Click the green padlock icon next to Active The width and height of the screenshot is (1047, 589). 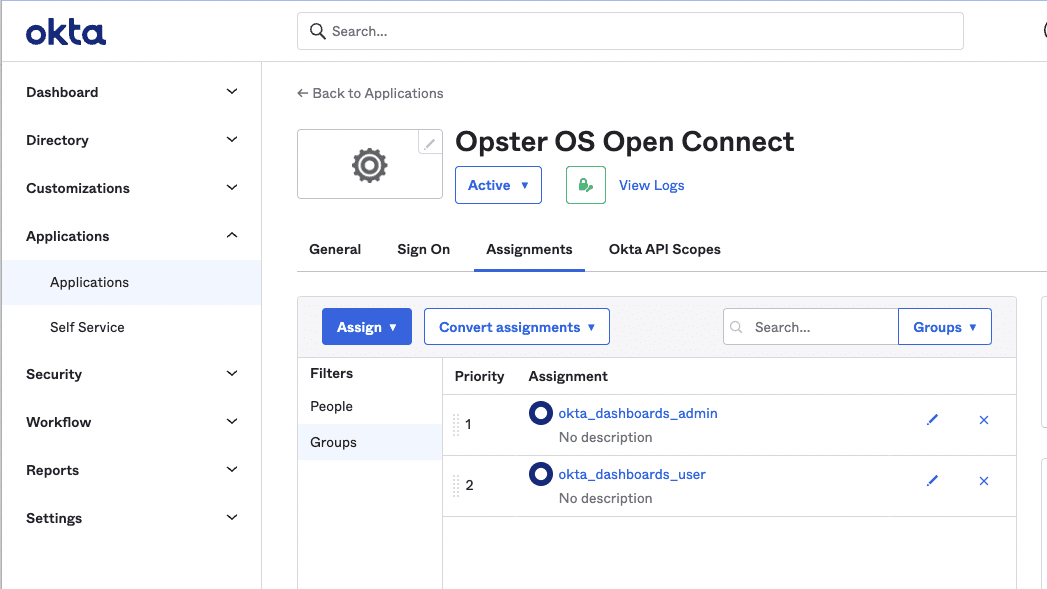coord(585,184)
